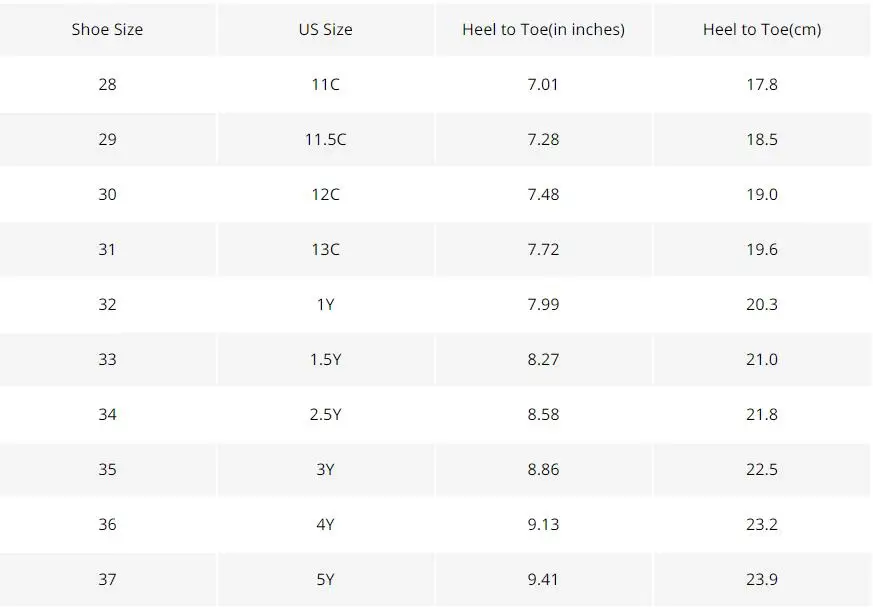The image size is (873, 609).
Task: Click the 4Y US size cell
Action: pyautogui.click(x=326, y=524)
